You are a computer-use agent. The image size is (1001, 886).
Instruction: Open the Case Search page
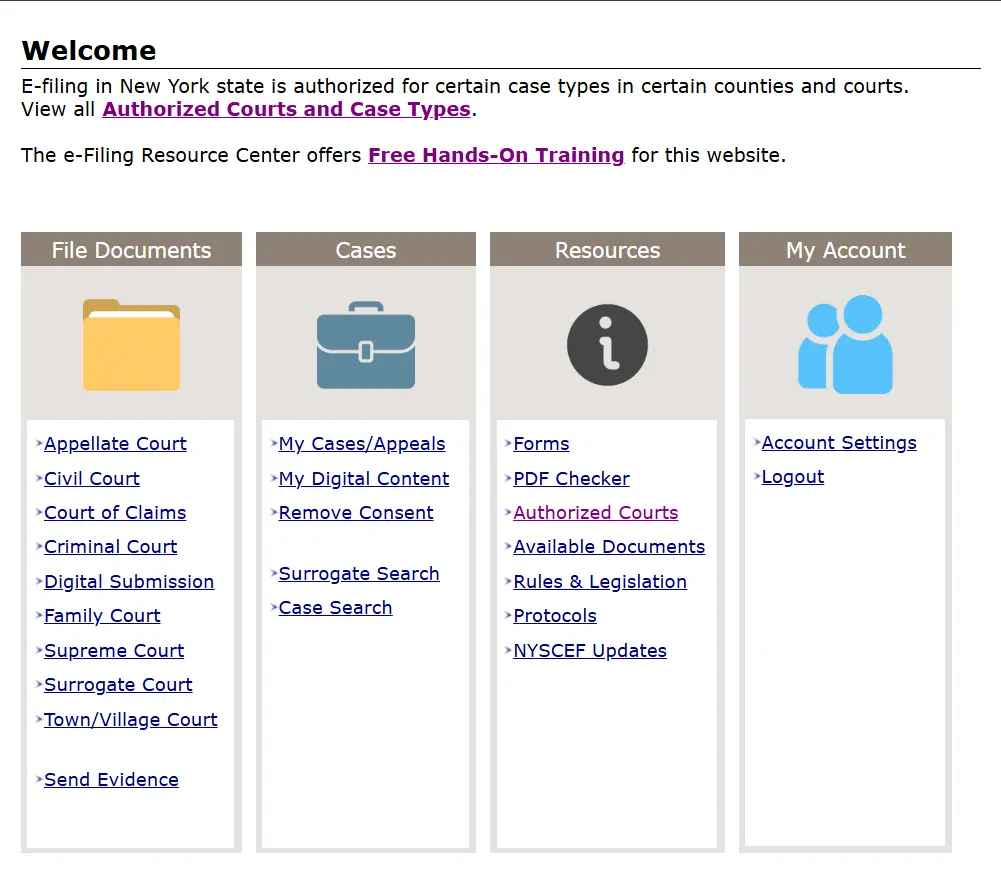(335, 608)
